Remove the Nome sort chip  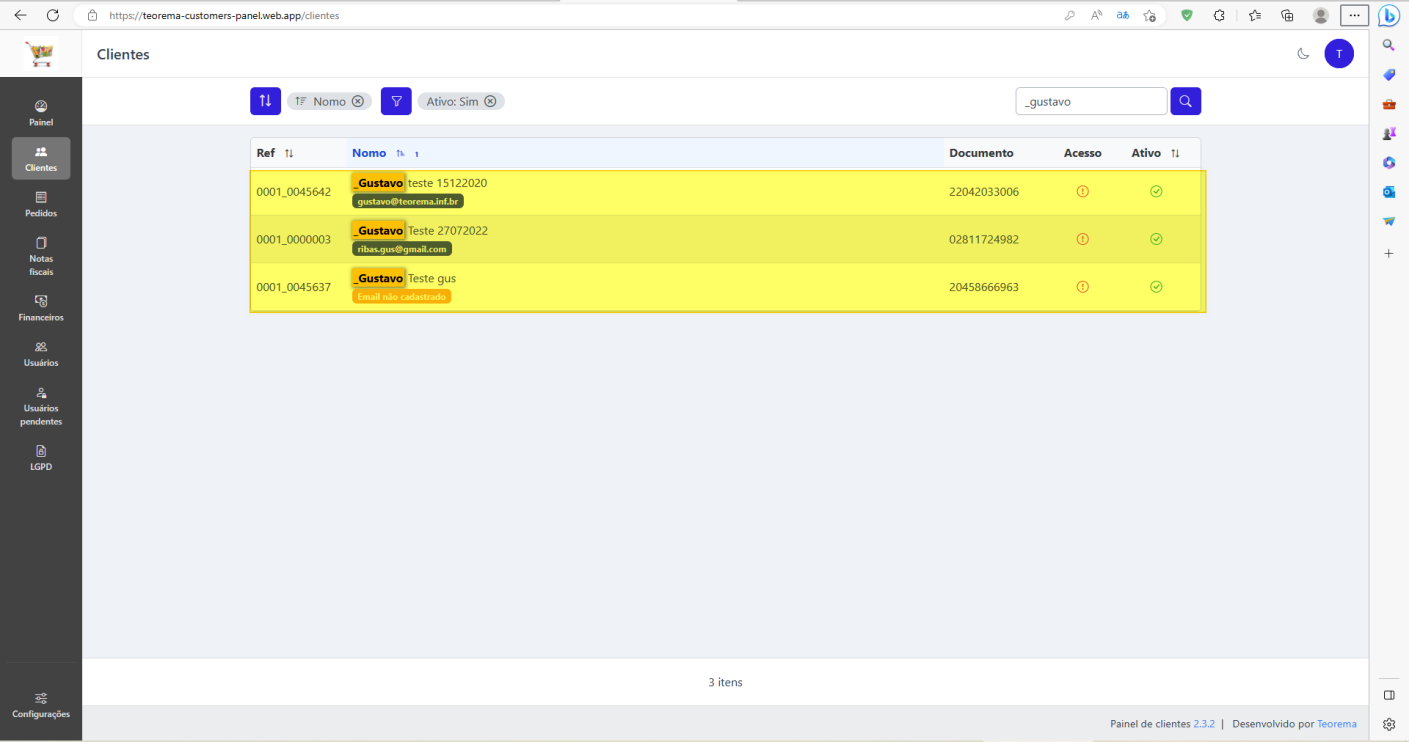[358, 101]
